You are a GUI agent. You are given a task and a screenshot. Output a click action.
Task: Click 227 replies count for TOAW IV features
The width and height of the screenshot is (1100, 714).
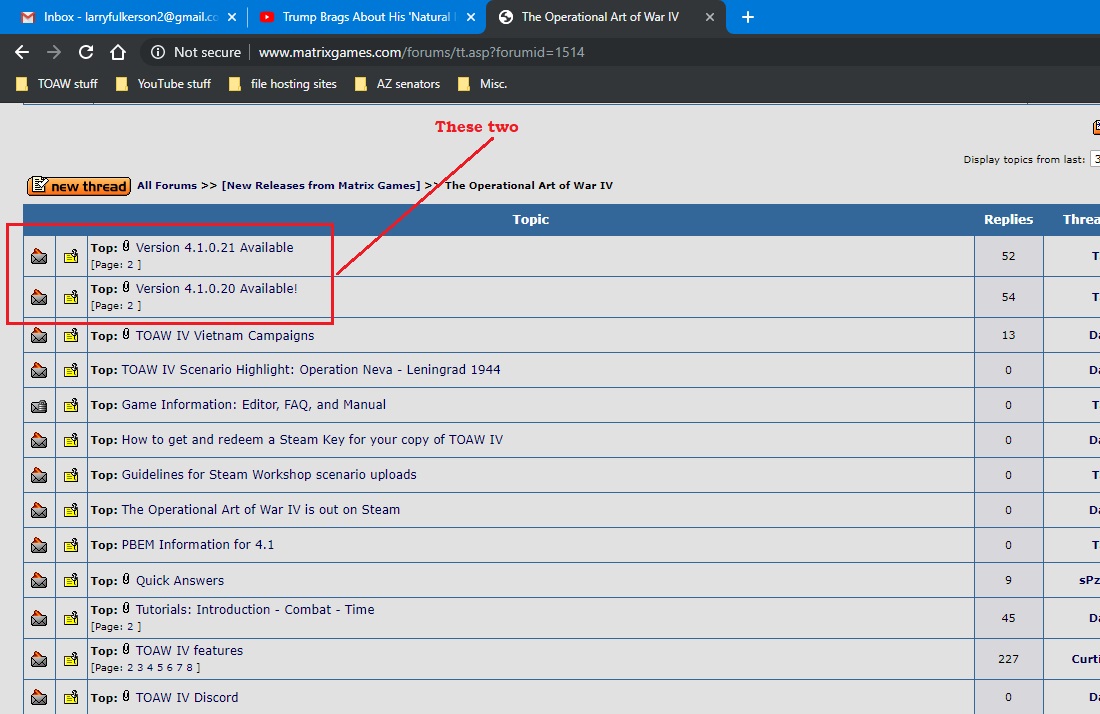click(x=1008, y=659)
